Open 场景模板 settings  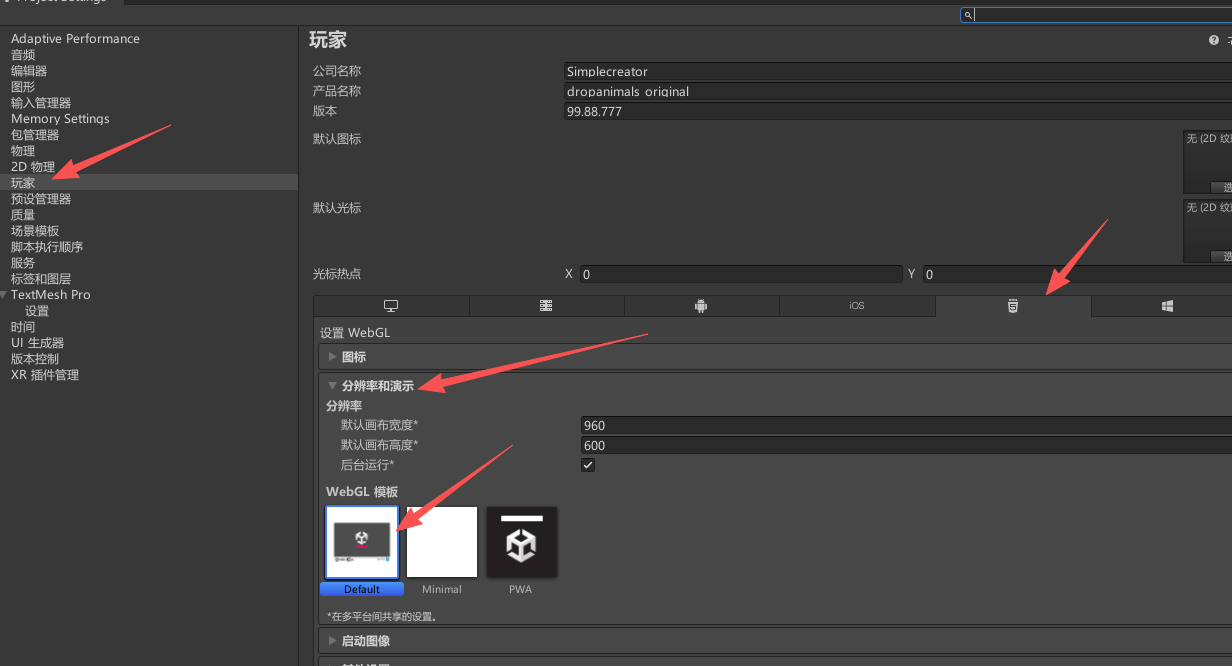tap(35, 231)
